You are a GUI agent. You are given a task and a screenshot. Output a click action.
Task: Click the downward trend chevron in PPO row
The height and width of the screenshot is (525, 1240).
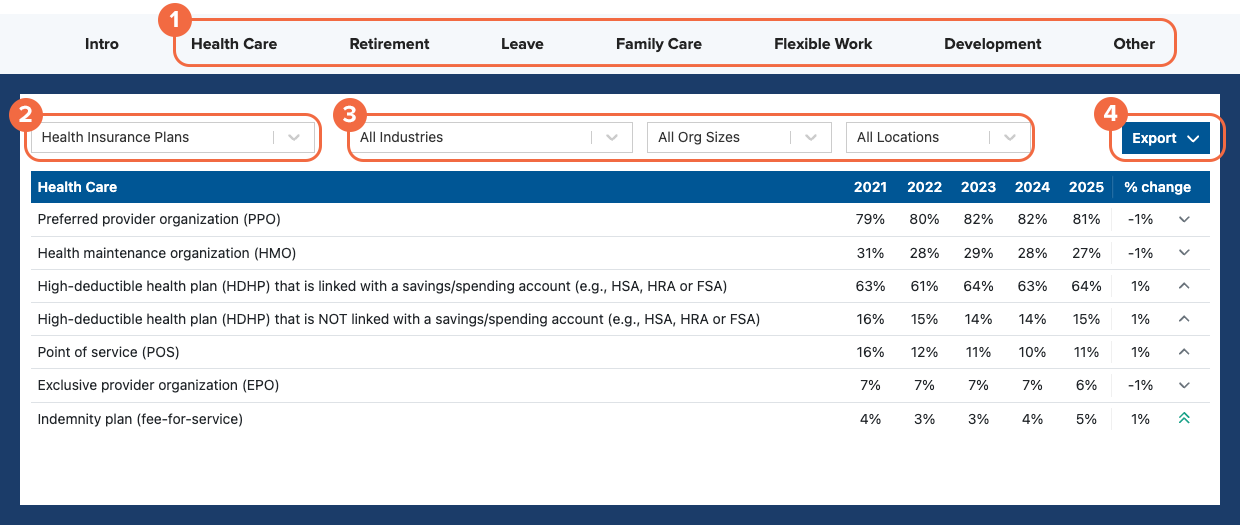tap(1184, 219)
